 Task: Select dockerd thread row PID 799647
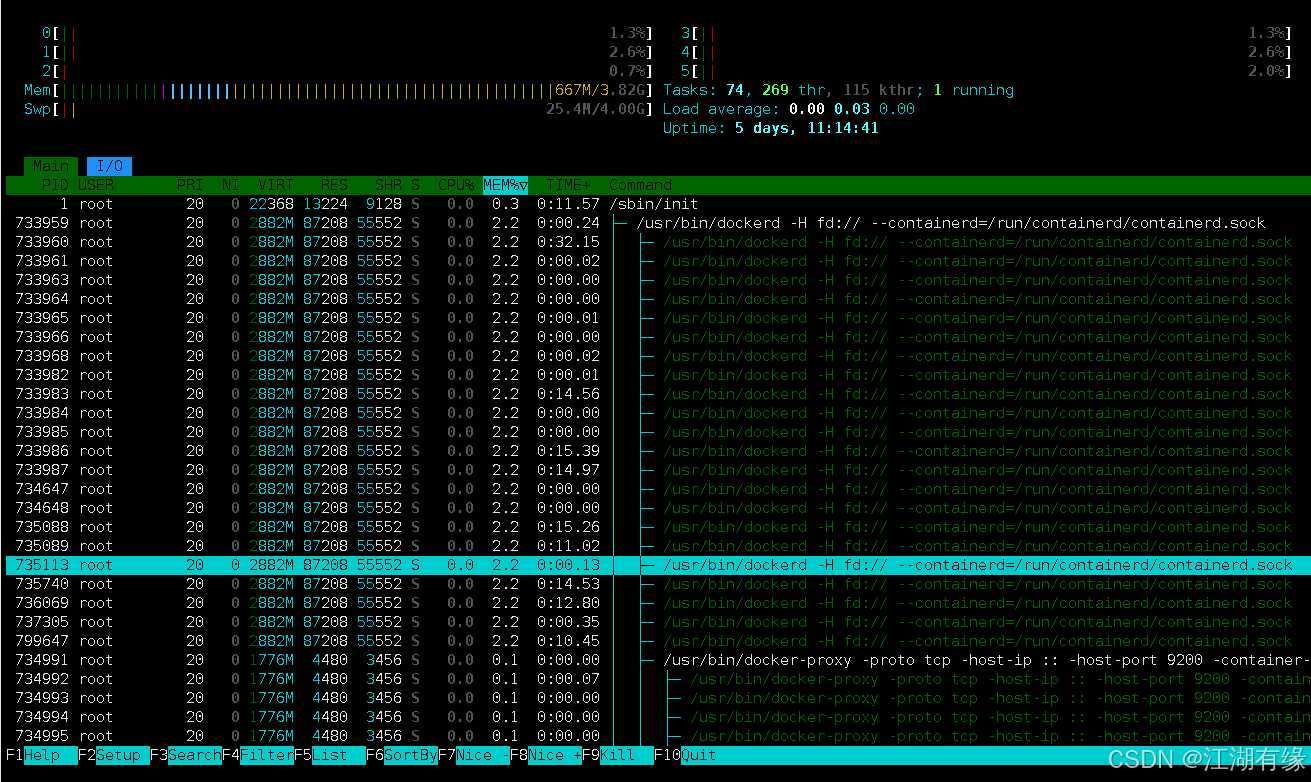point(657,641)
